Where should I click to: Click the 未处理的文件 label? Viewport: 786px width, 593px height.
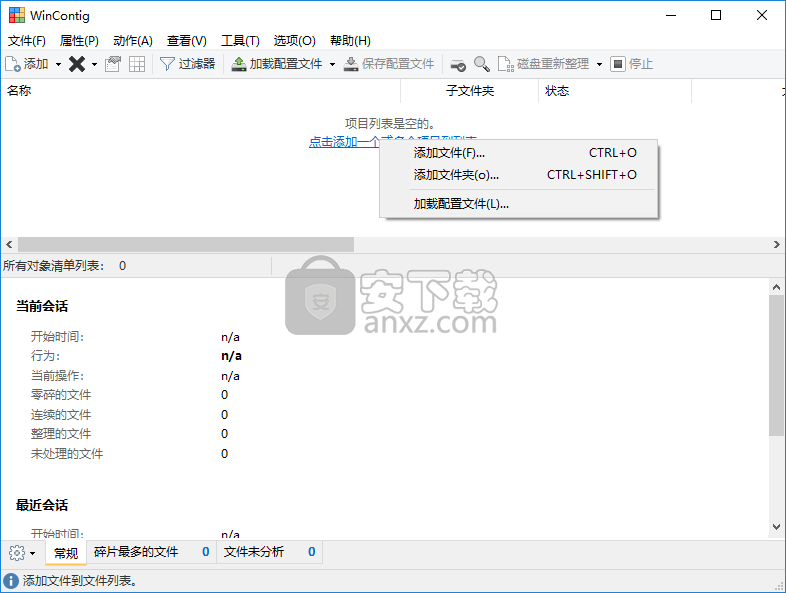67,454
